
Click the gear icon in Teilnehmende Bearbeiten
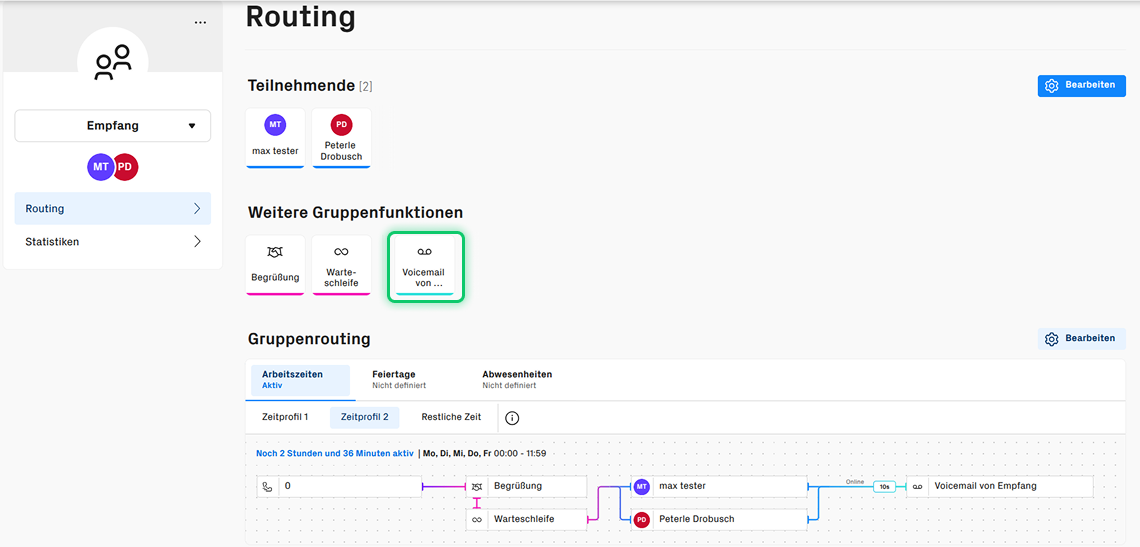(x=1051, y=86)
